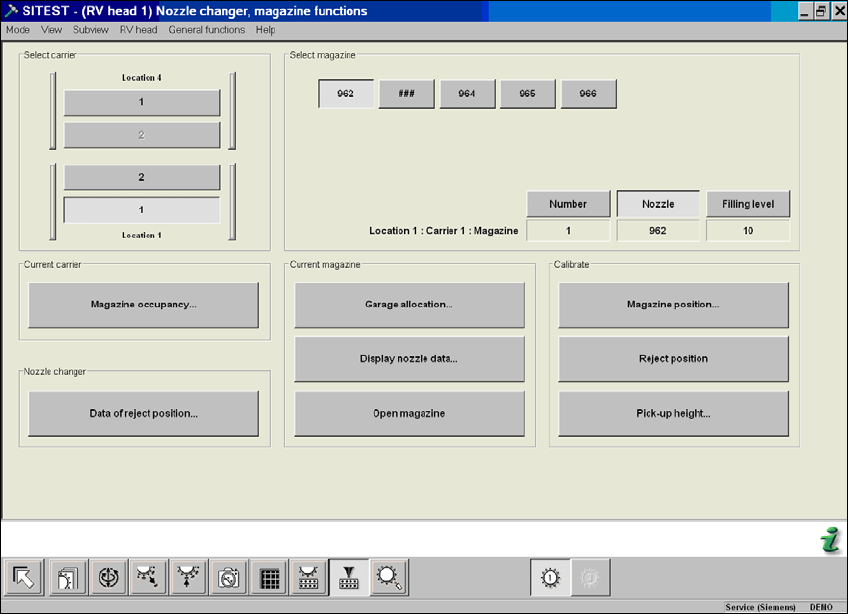Open the RV head menu
Screen dimensions: 848x614
tap(138, 30)
